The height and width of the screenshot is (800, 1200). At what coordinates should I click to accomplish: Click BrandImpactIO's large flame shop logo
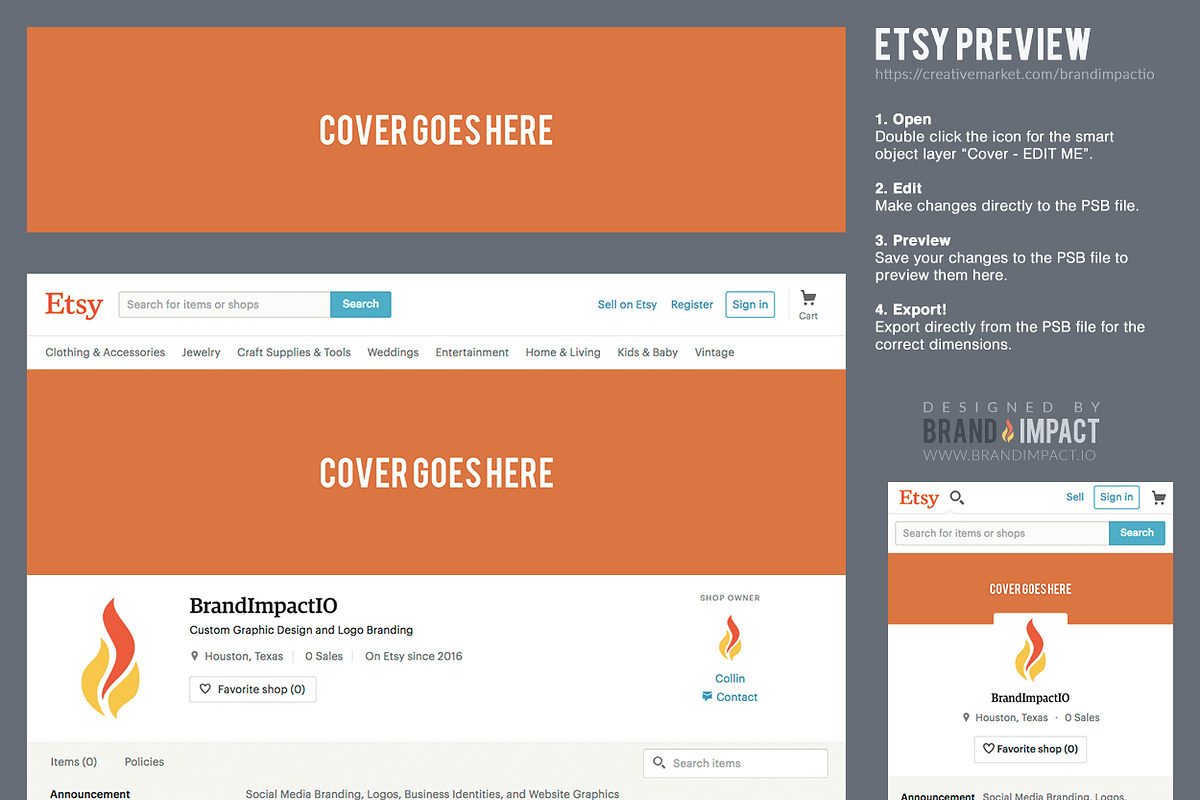coord(110,657)
